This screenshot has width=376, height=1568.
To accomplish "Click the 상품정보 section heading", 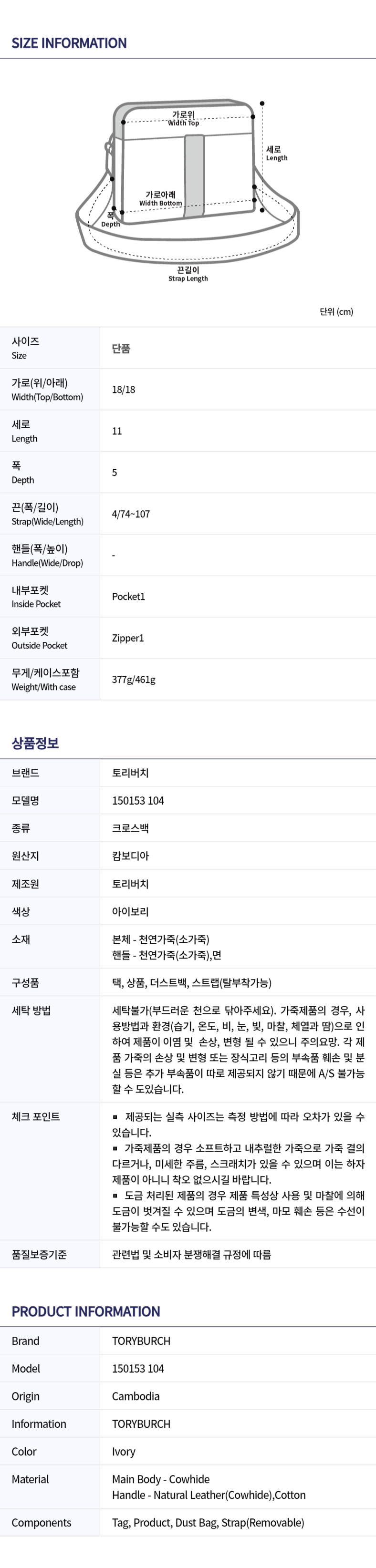I will pyautogui.click(x=35, y=743).
